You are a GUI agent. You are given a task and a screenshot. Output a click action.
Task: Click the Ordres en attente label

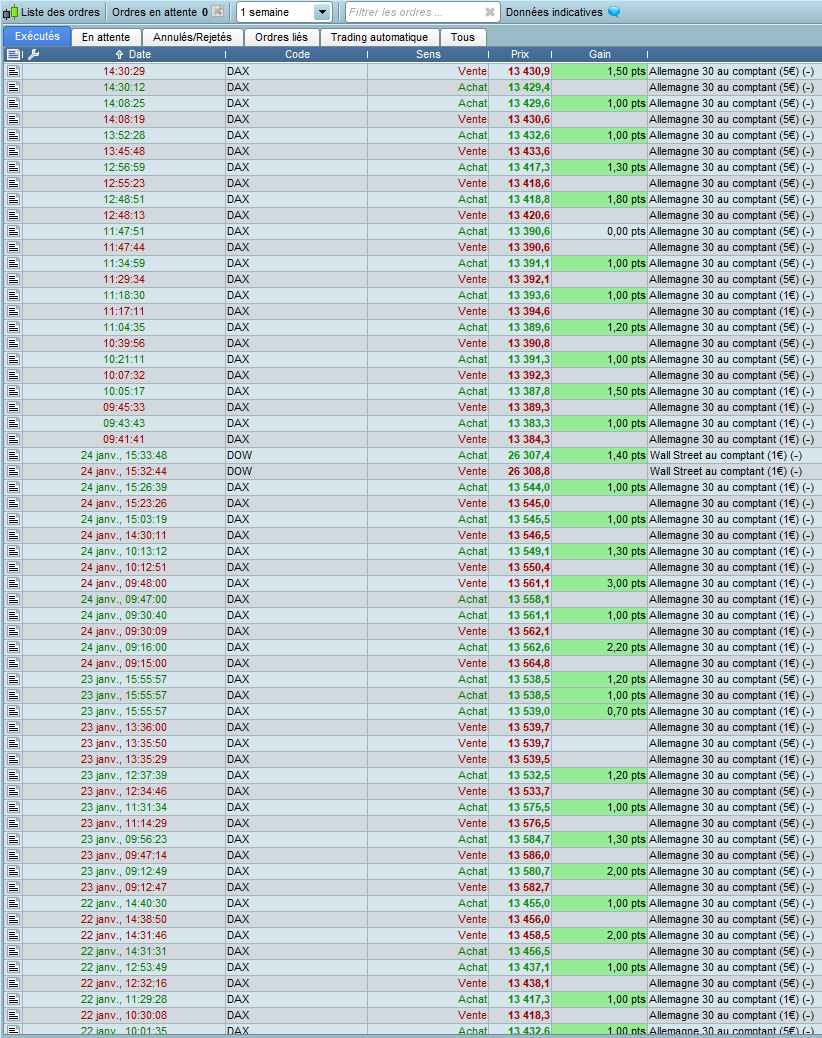154,12
